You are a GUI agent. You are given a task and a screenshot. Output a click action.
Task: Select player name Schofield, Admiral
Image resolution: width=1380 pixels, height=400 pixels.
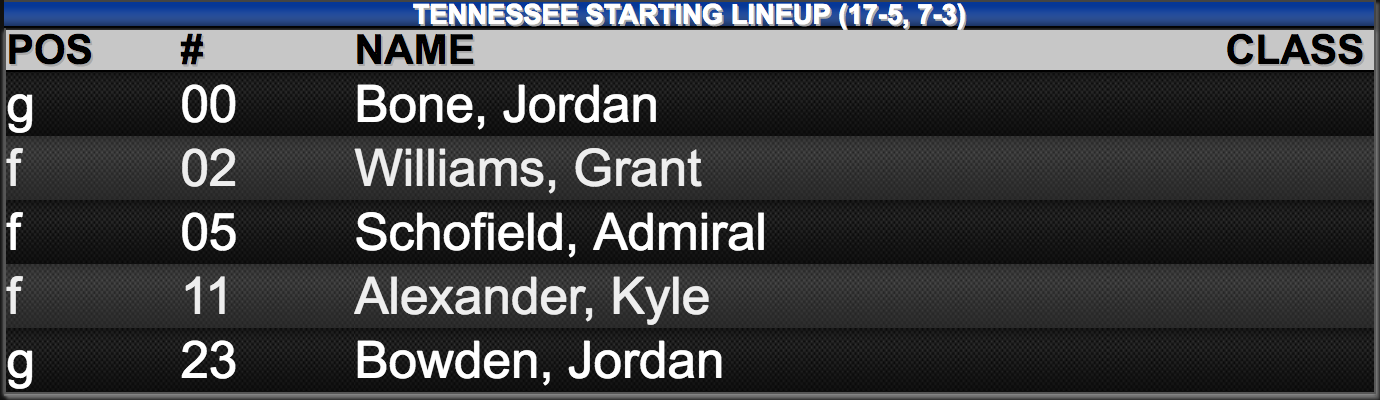point(560,233)
